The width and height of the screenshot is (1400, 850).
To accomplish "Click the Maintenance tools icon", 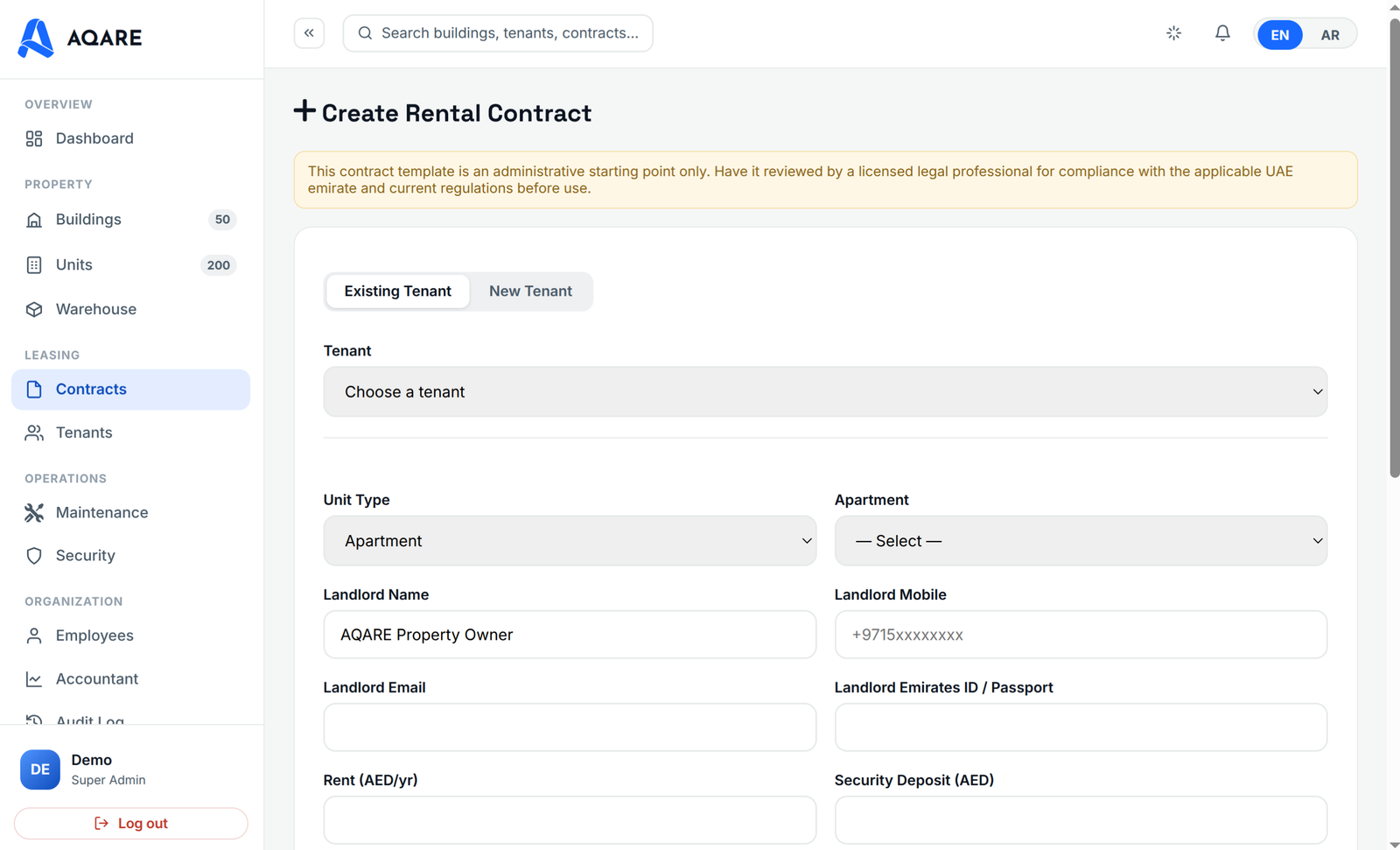I will click(x=34, y=513).
